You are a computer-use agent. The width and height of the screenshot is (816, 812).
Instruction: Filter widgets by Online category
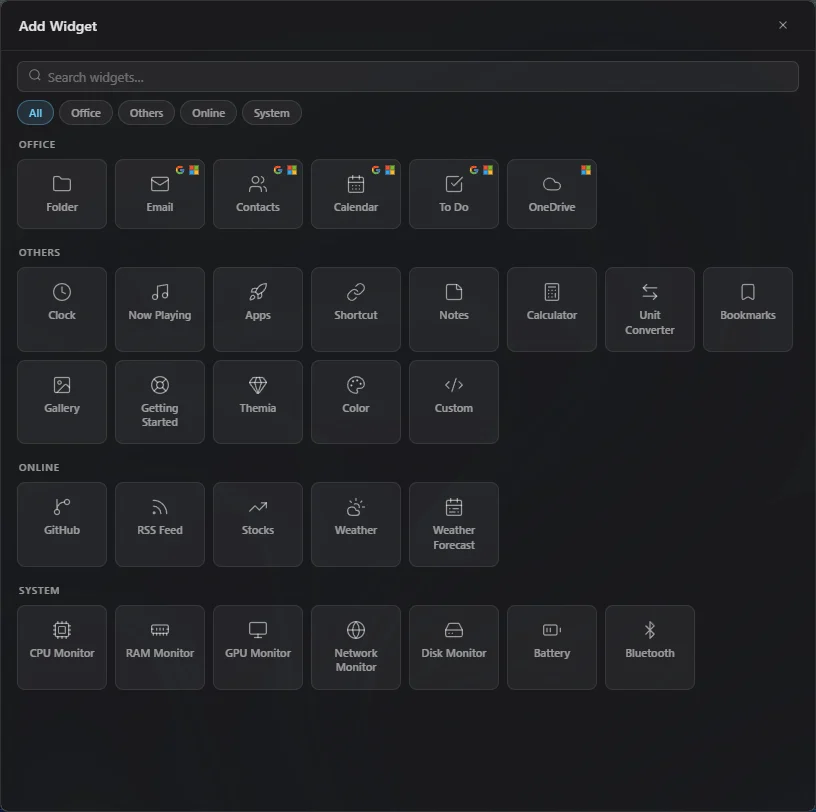coord(208,113)
